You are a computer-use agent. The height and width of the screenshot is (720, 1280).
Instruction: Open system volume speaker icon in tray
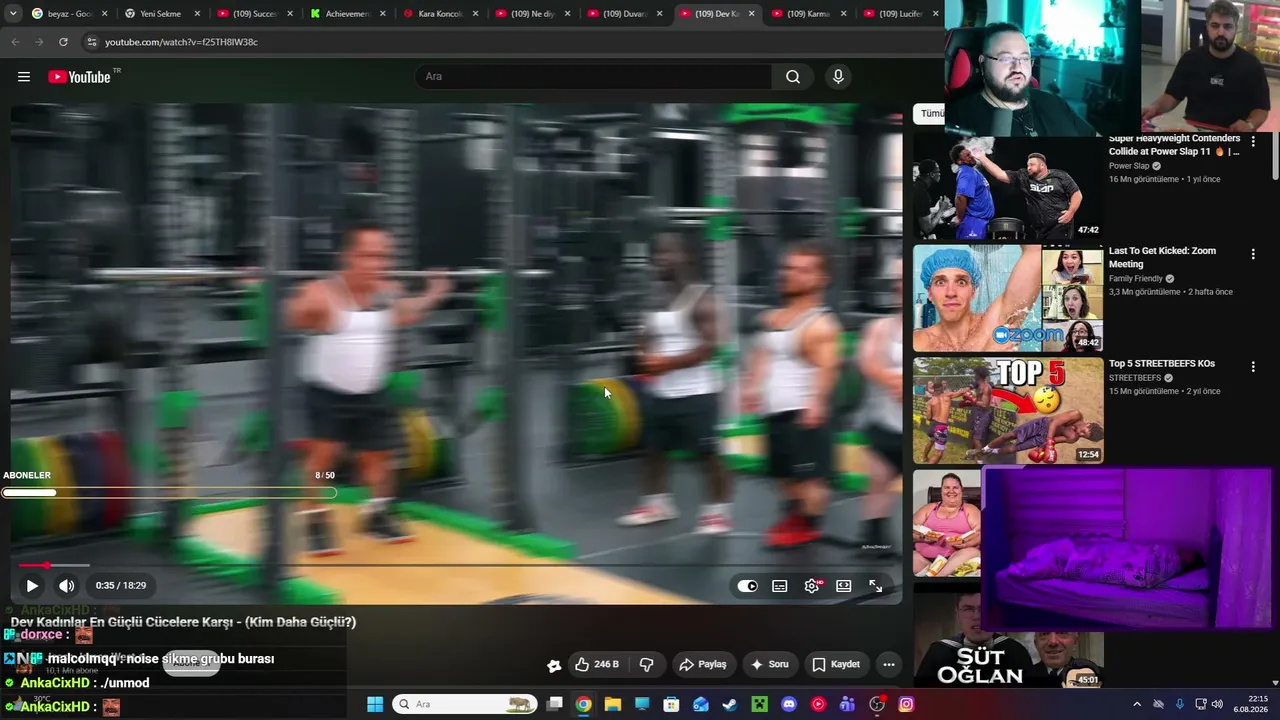(x=1218, y=704)
